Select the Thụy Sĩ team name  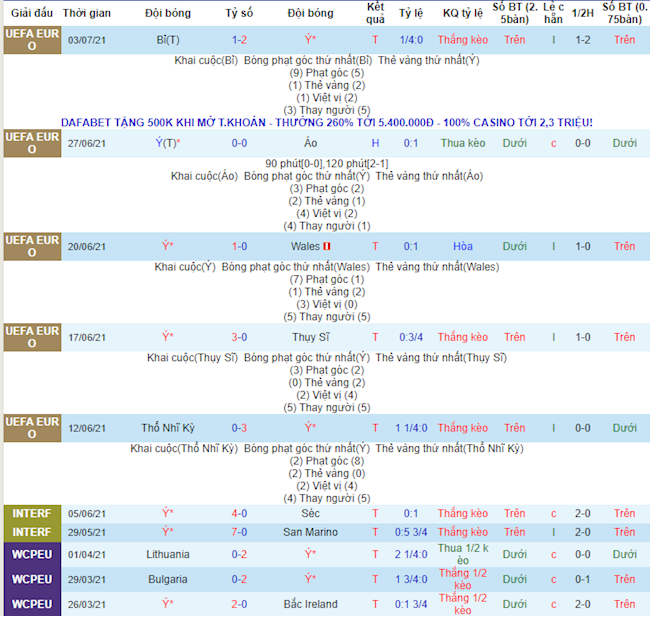310,337
